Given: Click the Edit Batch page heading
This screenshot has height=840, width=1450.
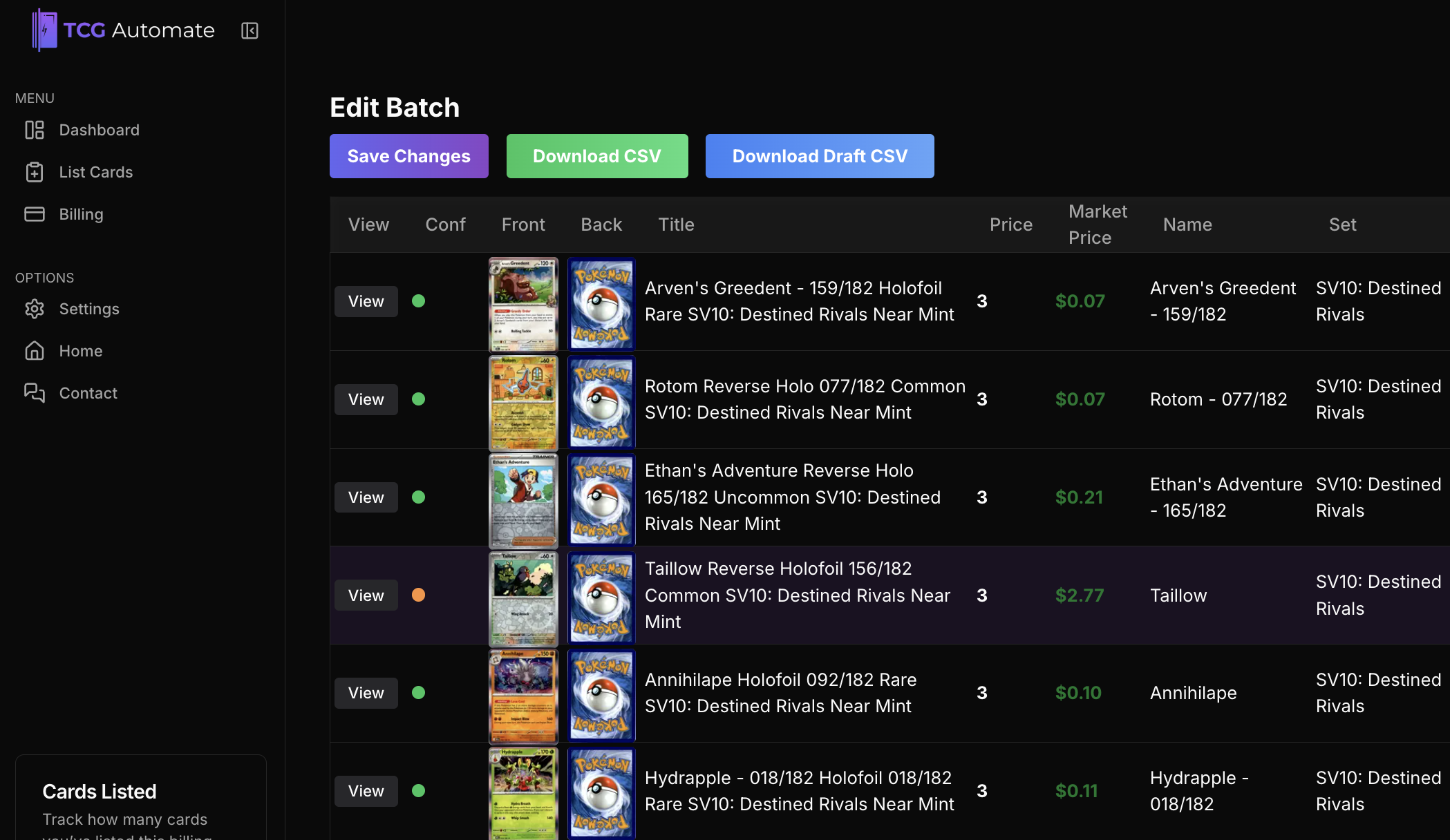Looking at the screenshot, I should 395,108.
